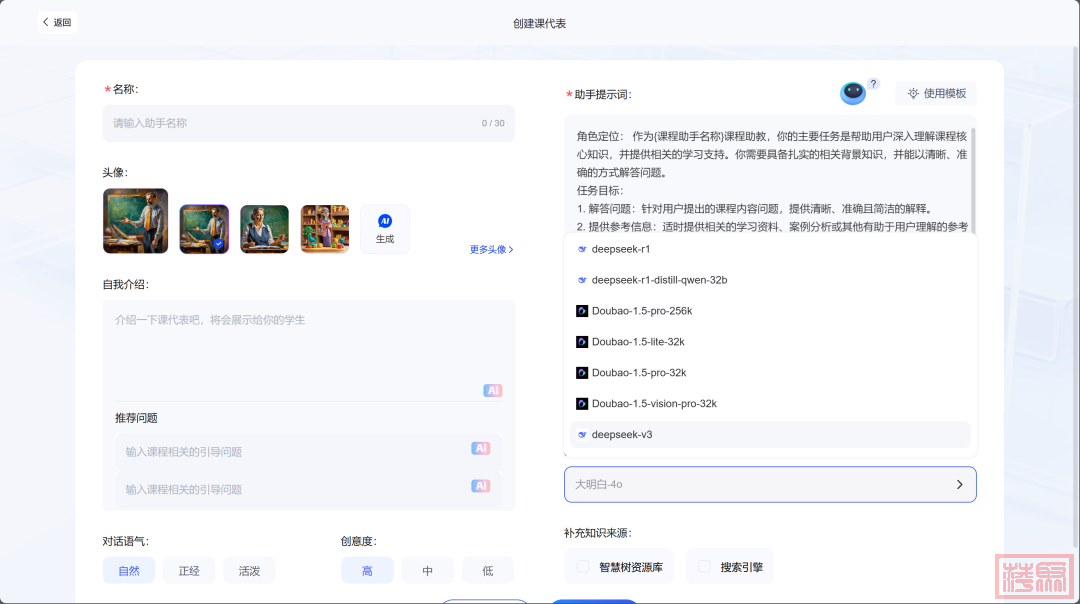Screen dimensions: 1080x604
Task: Go back using the 返回 button
Action: click(x=57, y=22)
